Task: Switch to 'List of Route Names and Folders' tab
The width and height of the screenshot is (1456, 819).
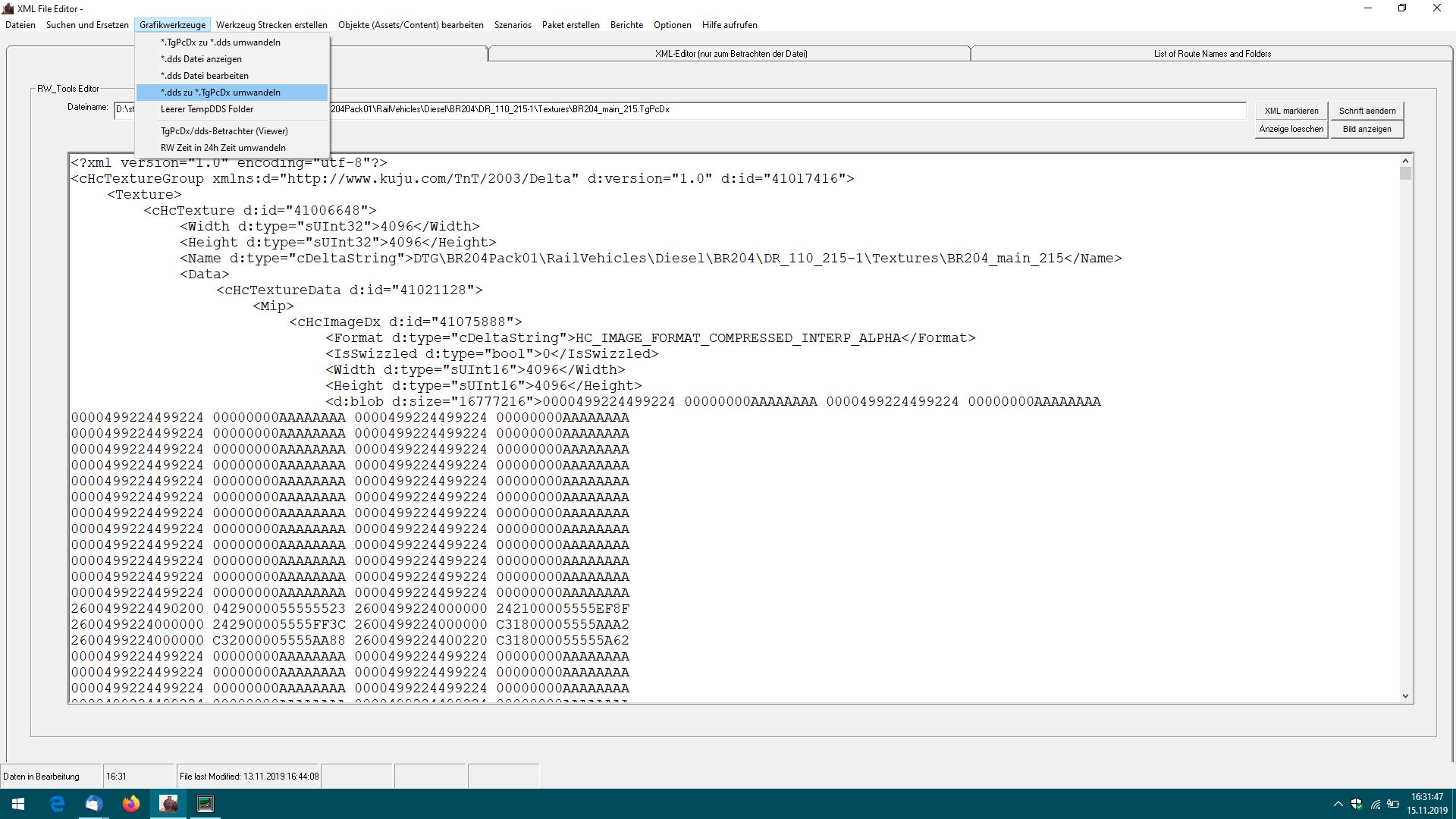Action: tap(1212, 54)
